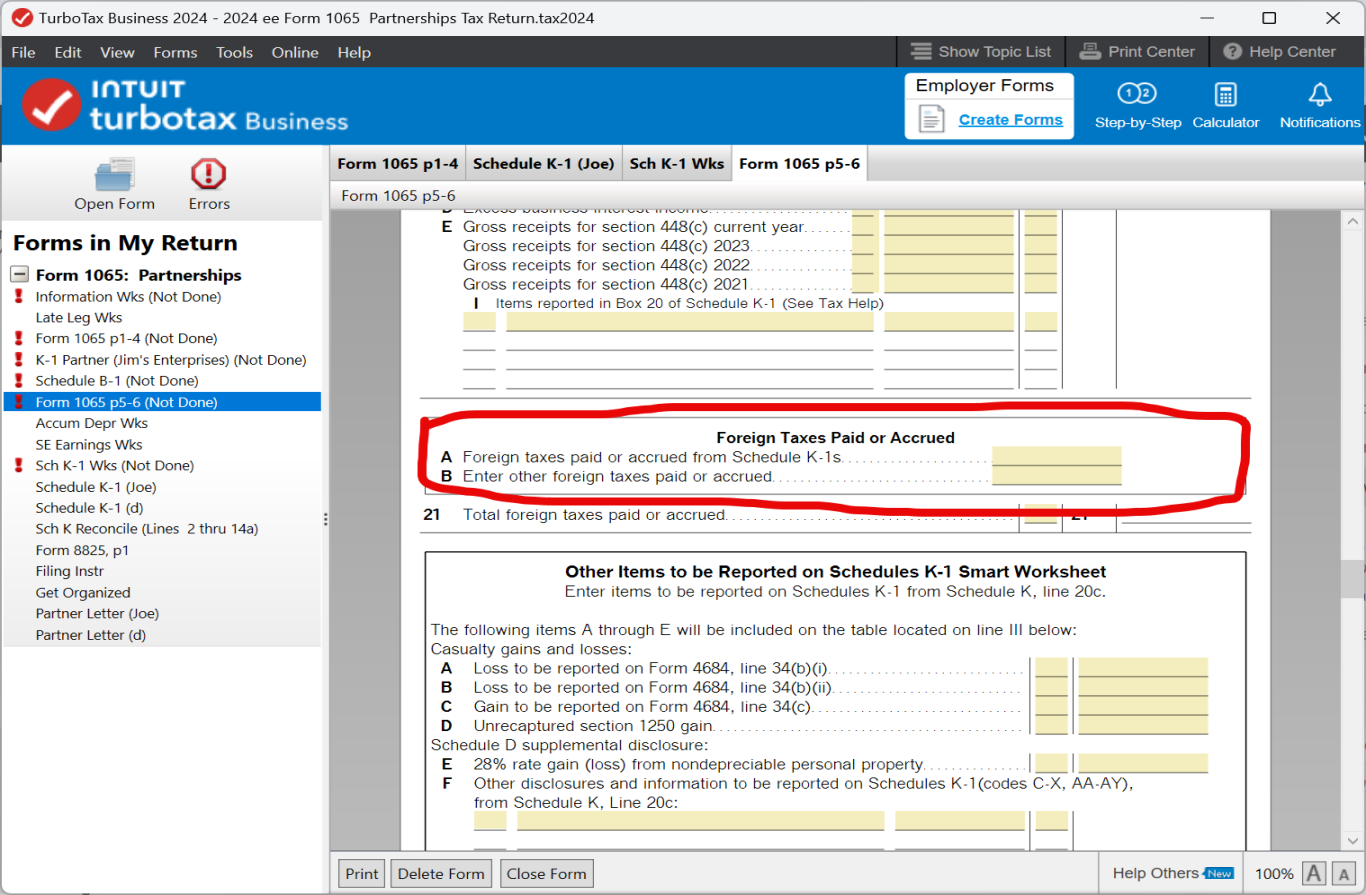
Task: Click the Delete Form button
Action: [x=442, y=873]
